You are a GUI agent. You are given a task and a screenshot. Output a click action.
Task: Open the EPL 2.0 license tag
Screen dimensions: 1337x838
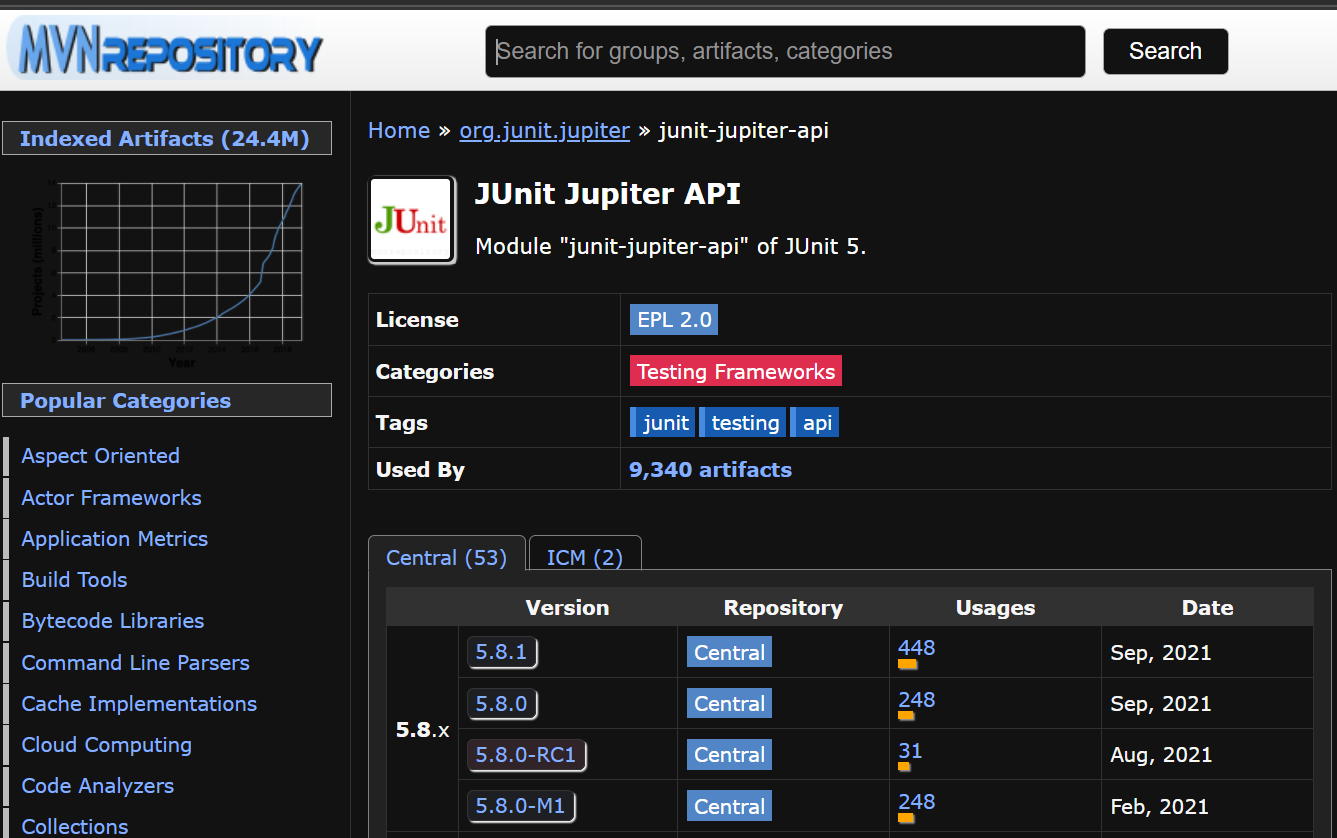pyautogui.click(x=674, y=320)
